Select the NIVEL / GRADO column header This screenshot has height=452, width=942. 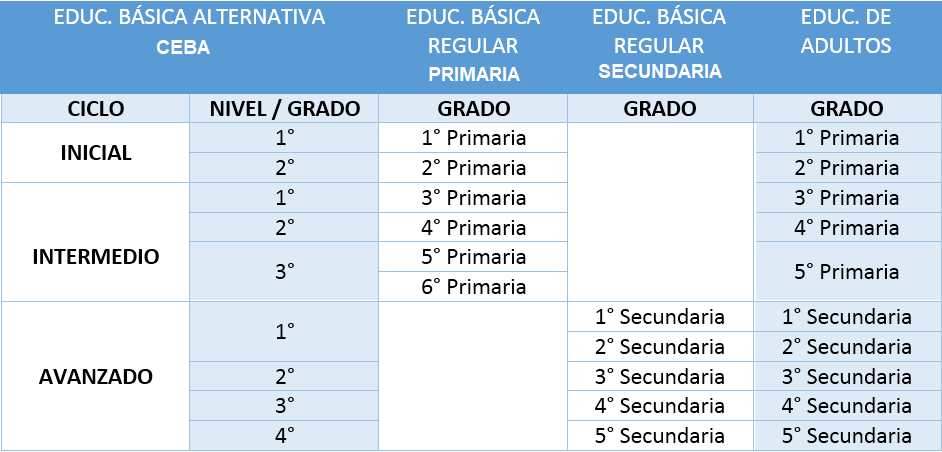[284, 108]
